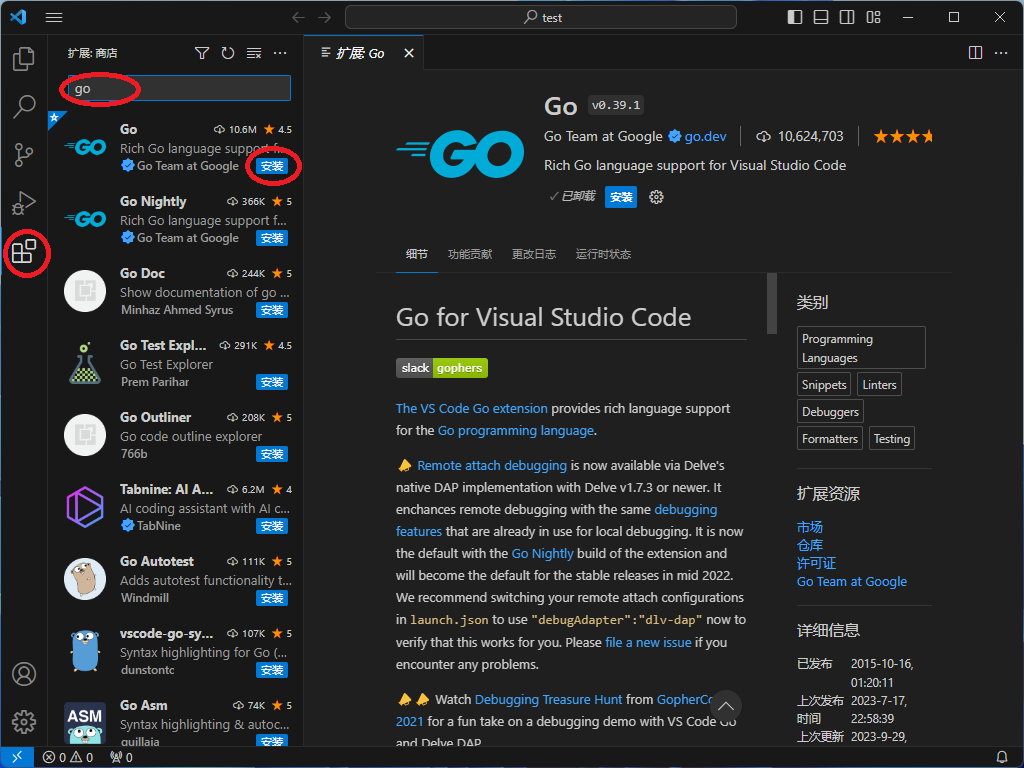Open the hamburger application menu
1024x768 pixels.
pos(54,18)
